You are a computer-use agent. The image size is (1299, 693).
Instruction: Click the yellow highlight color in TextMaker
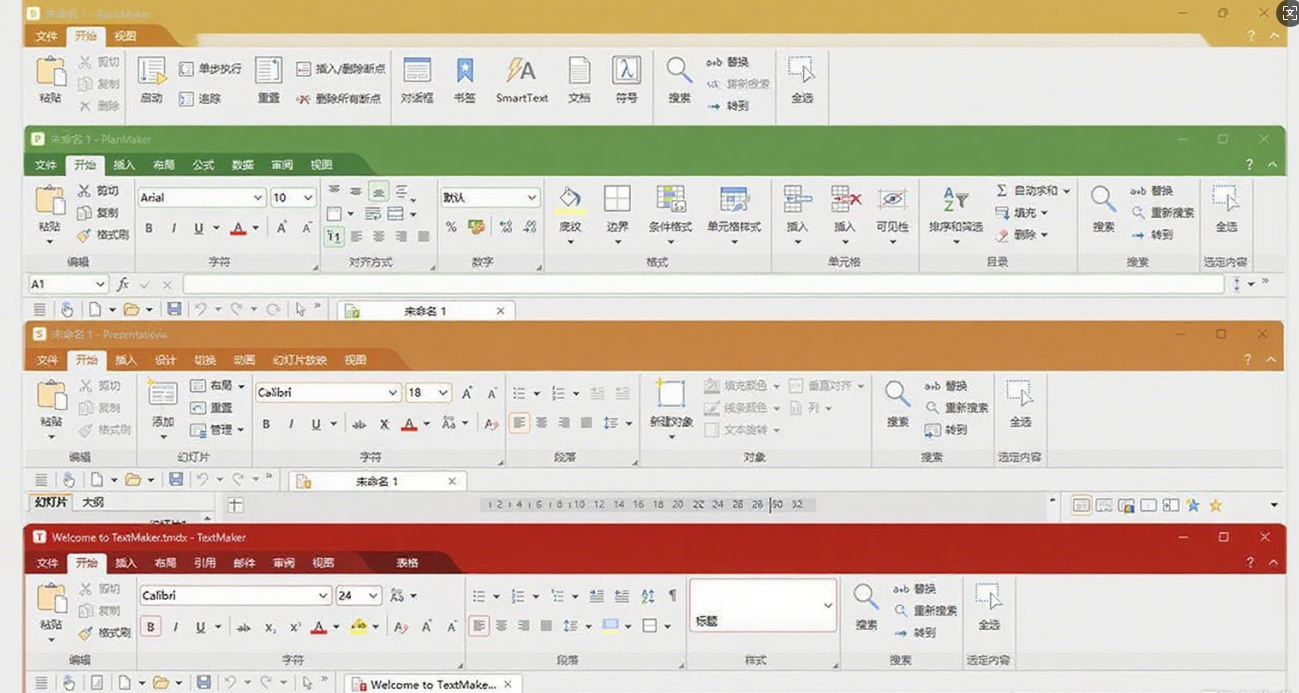(x=357, y=627)
